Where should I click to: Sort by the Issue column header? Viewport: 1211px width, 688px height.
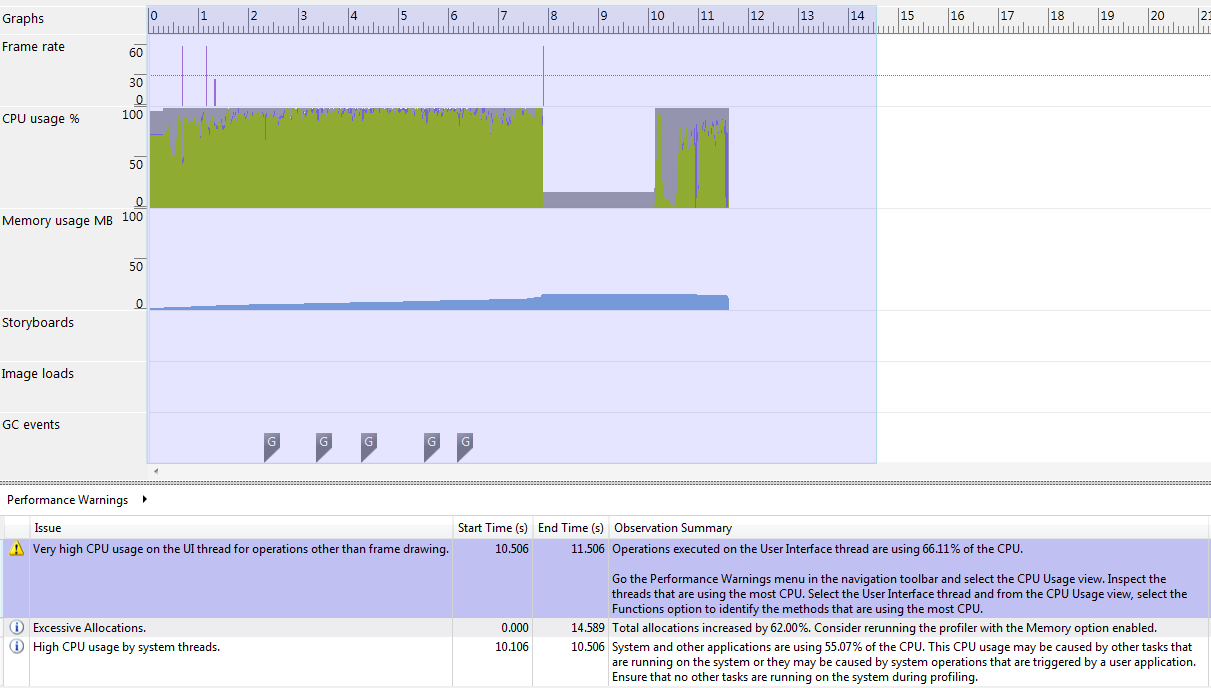[241, 528]
